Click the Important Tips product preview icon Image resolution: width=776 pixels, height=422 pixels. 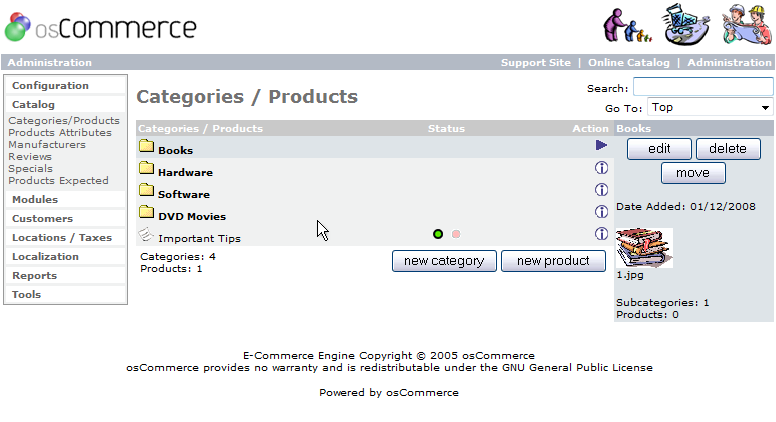[x=146, y=234]
